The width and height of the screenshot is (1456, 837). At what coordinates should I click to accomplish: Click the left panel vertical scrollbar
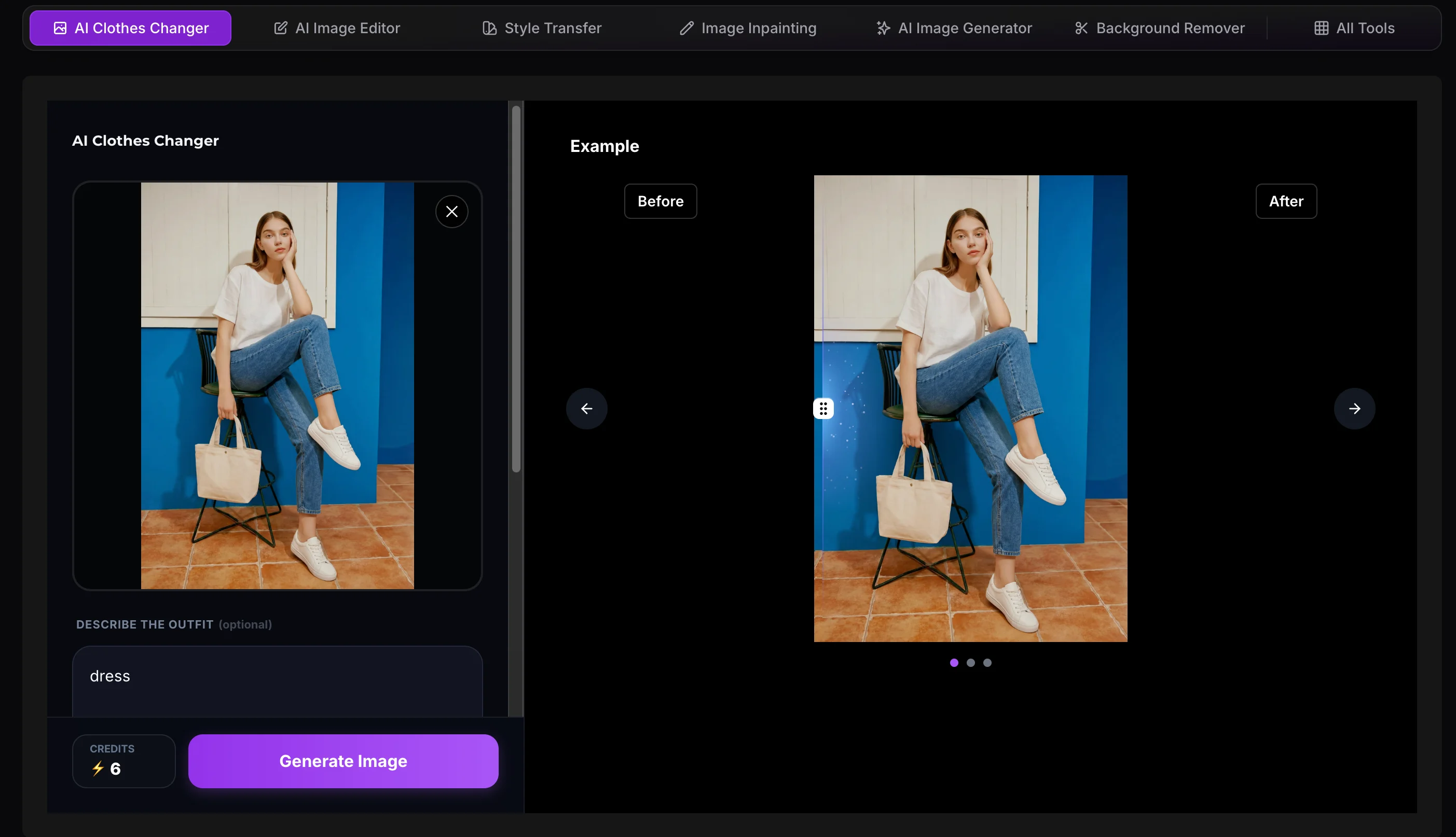516,287
